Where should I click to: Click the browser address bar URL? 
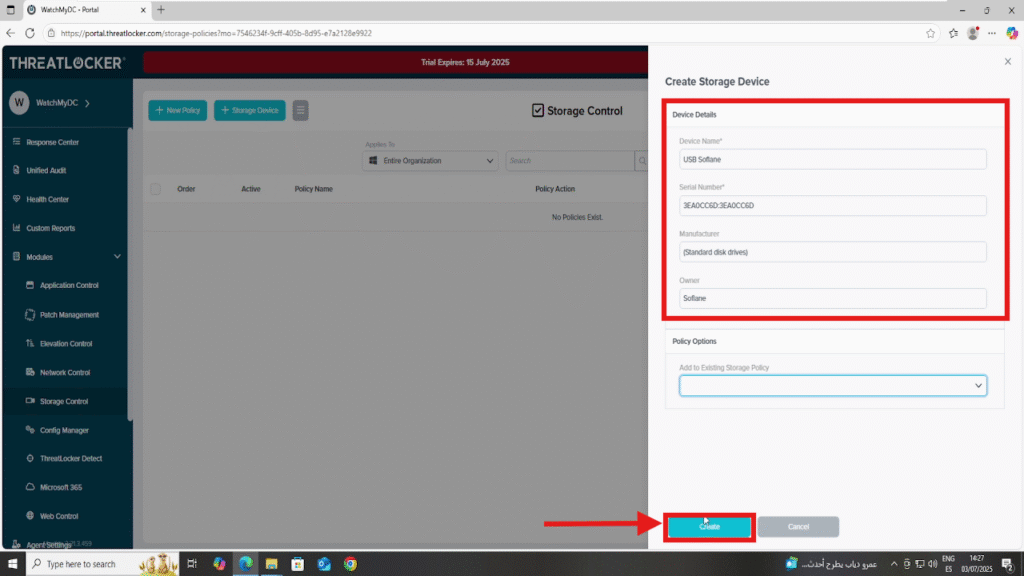point(216,33)
